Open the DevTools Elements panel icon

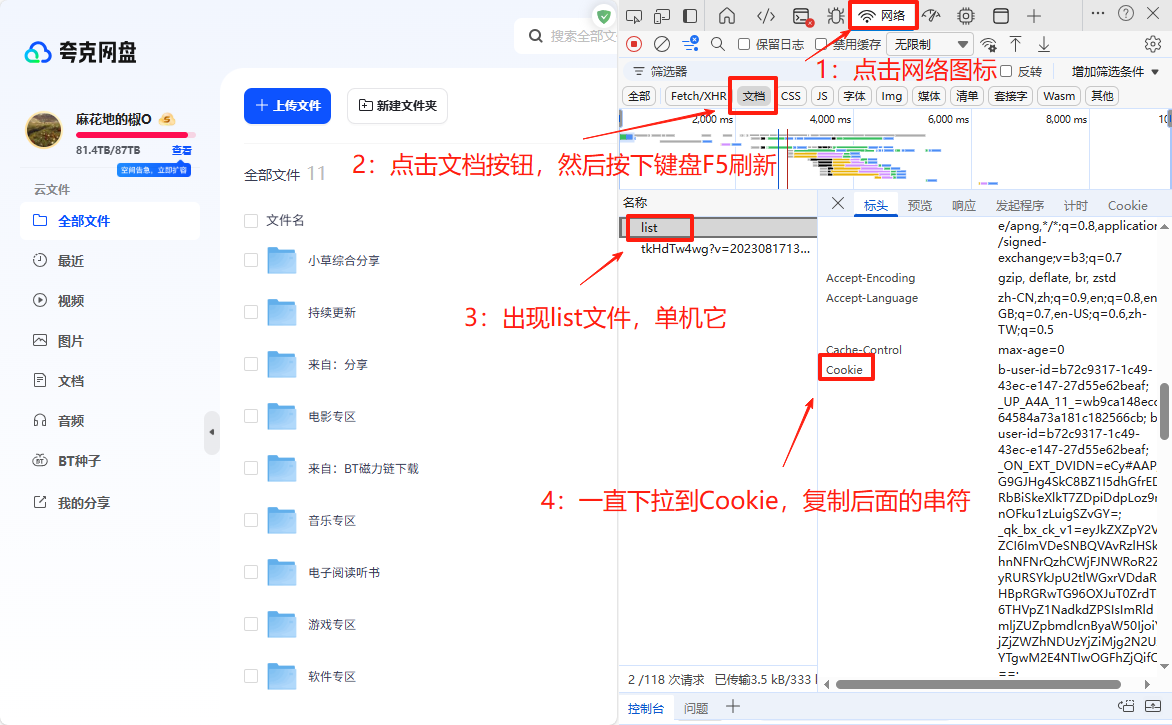click(x=766, y=16)
